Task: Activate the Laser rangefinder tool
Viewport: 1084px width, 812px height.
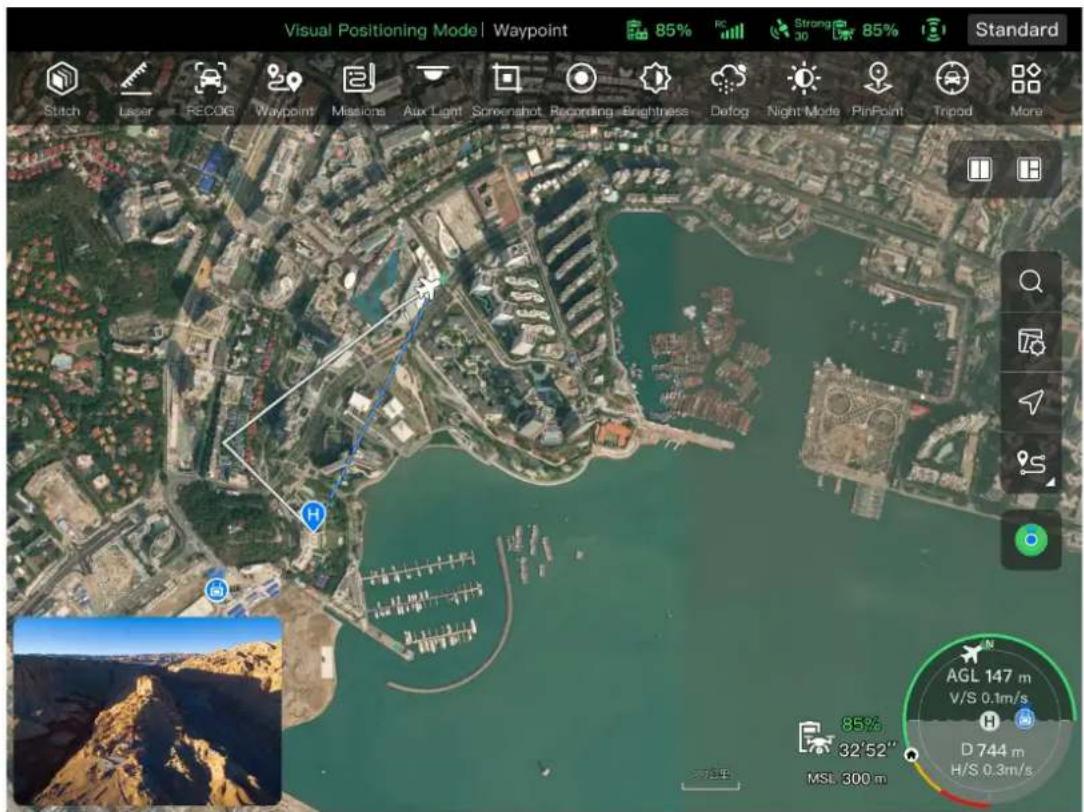Action: (136, 89)
